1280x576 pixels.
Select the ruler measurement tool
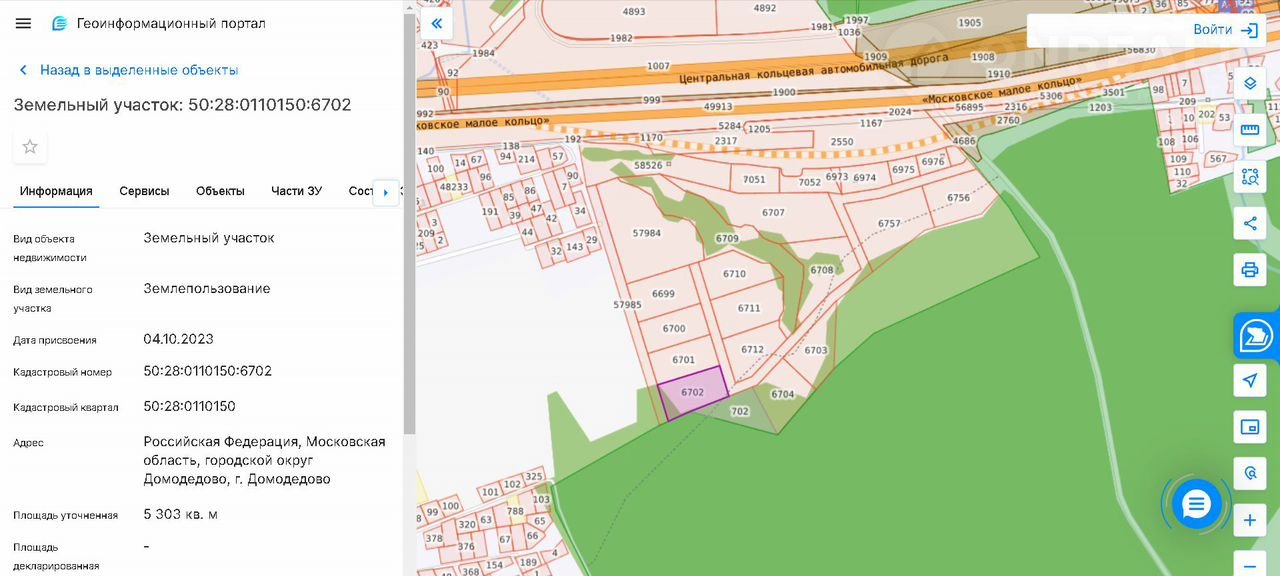[1249, 130]
